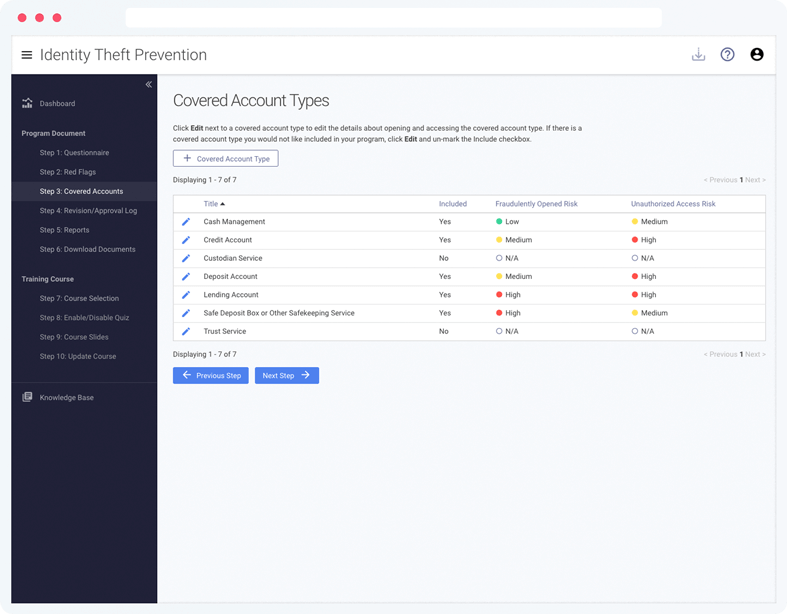Open the Knowledge Base link
This screenshot has height=614, width=787.
66,398
